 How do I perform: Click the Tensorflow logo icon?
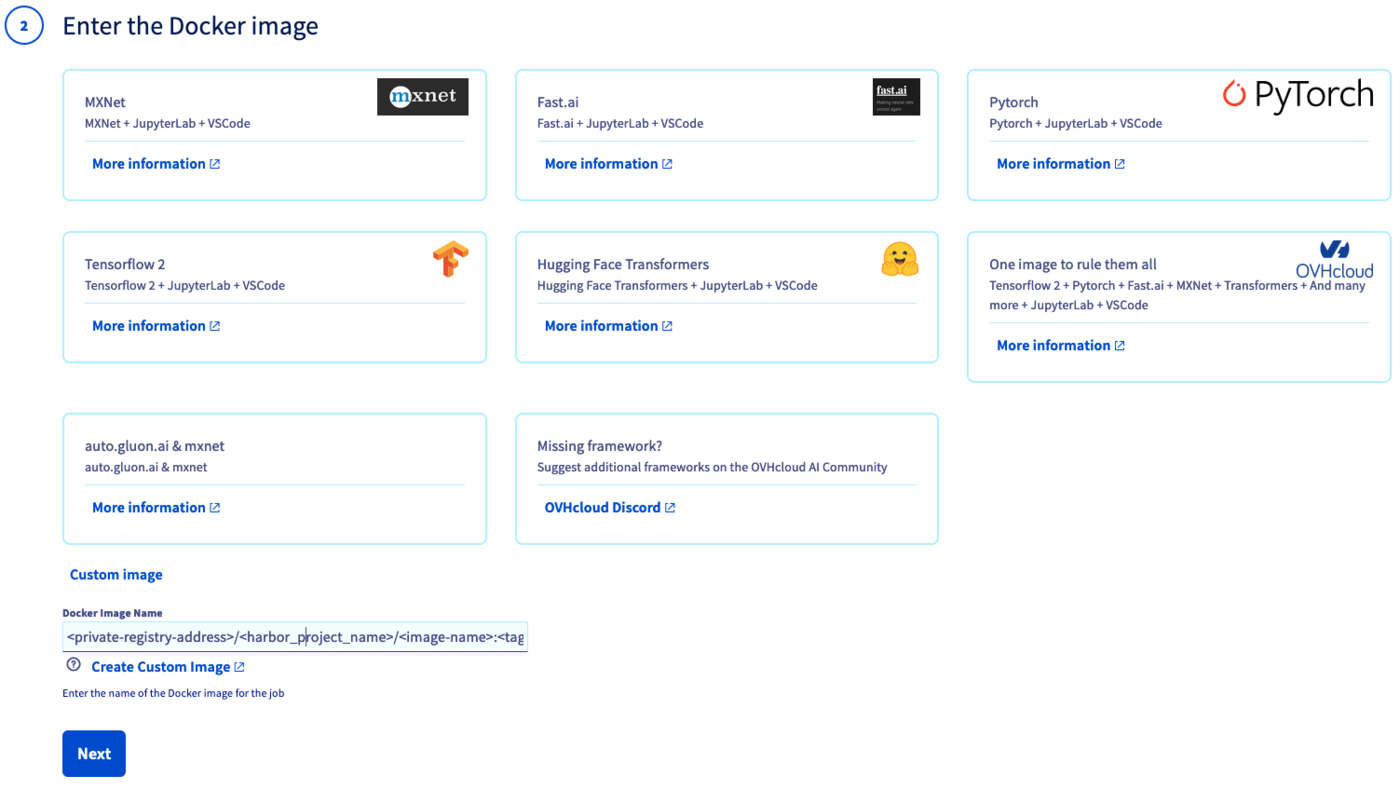tap(450, 259)
